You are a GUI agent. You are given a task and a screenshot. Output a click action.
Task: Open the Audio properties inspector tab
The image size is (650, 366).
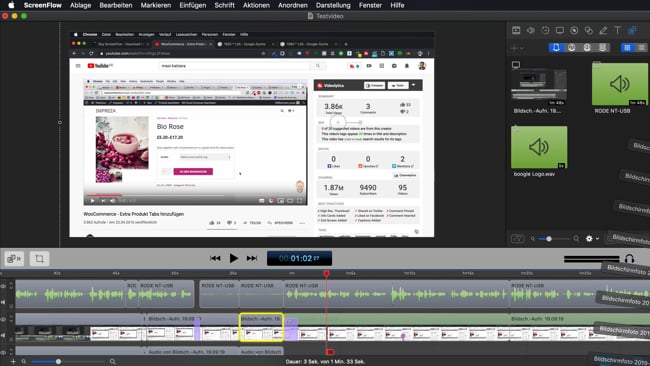(531, 30)
